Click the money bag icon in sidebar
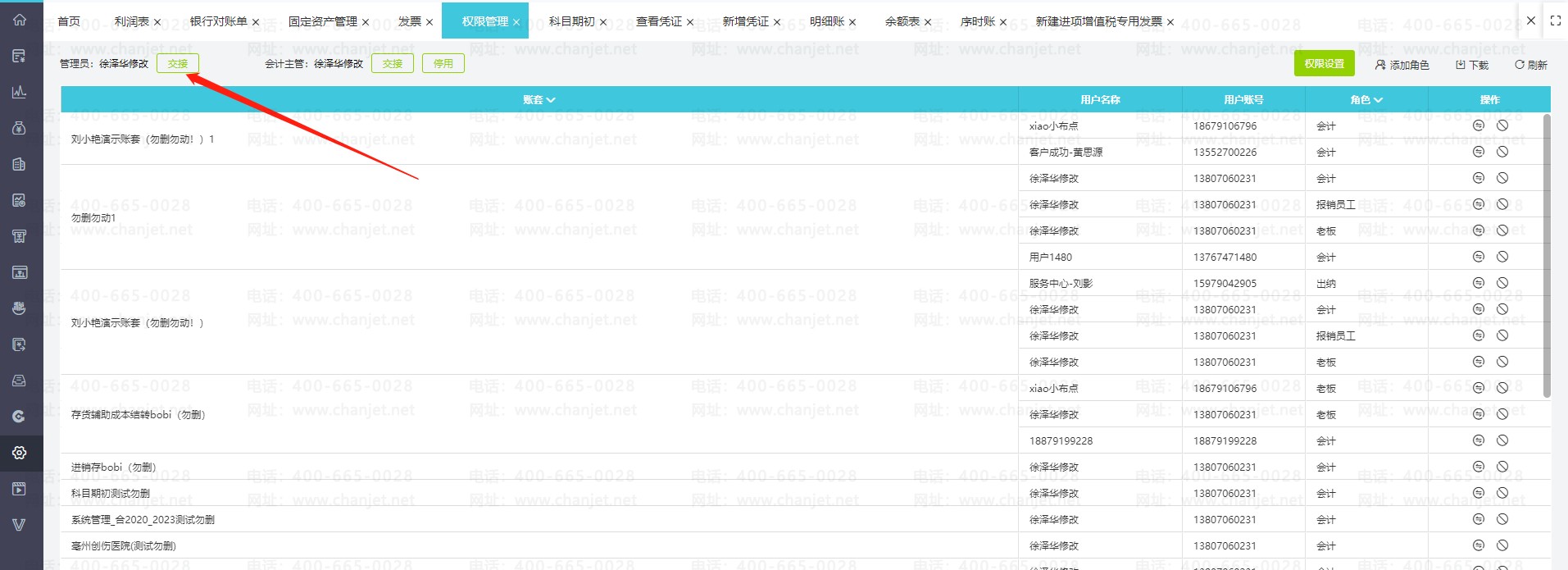1568x570 pixels. [20, 128]
